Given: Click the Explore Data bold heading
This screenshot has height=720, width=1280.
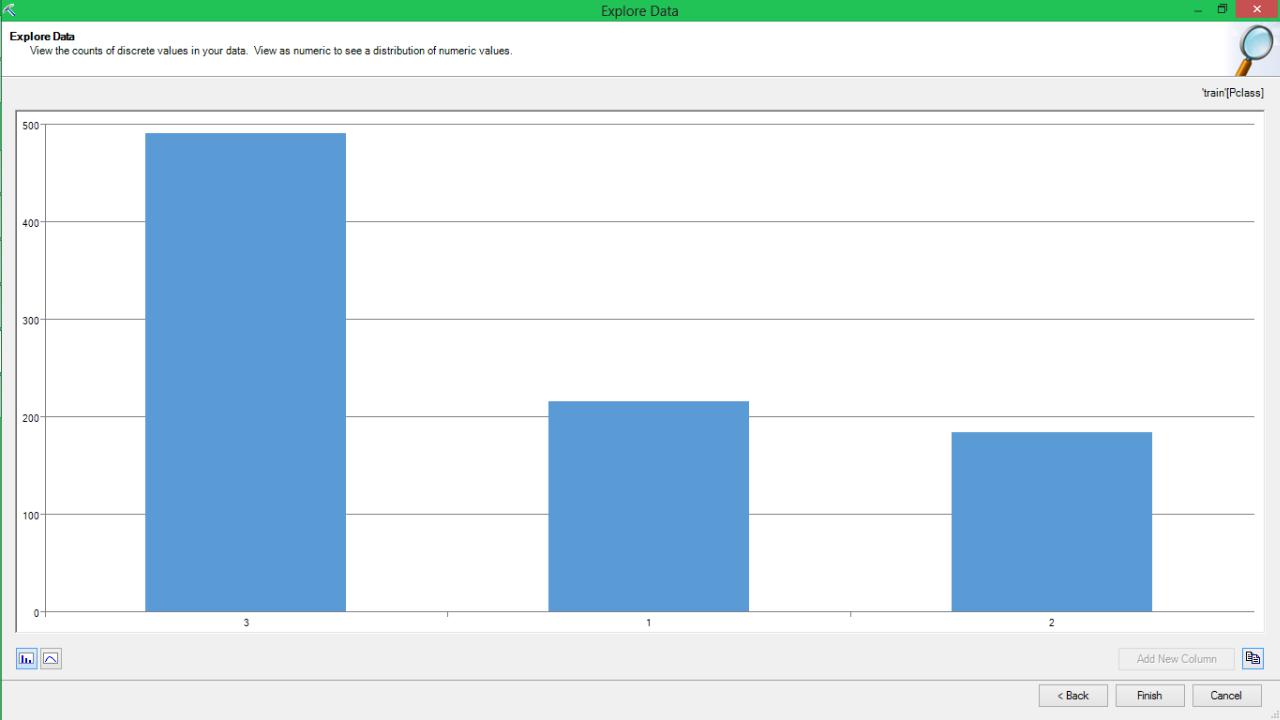Looking at the screenshot, I should click(42, 37).
